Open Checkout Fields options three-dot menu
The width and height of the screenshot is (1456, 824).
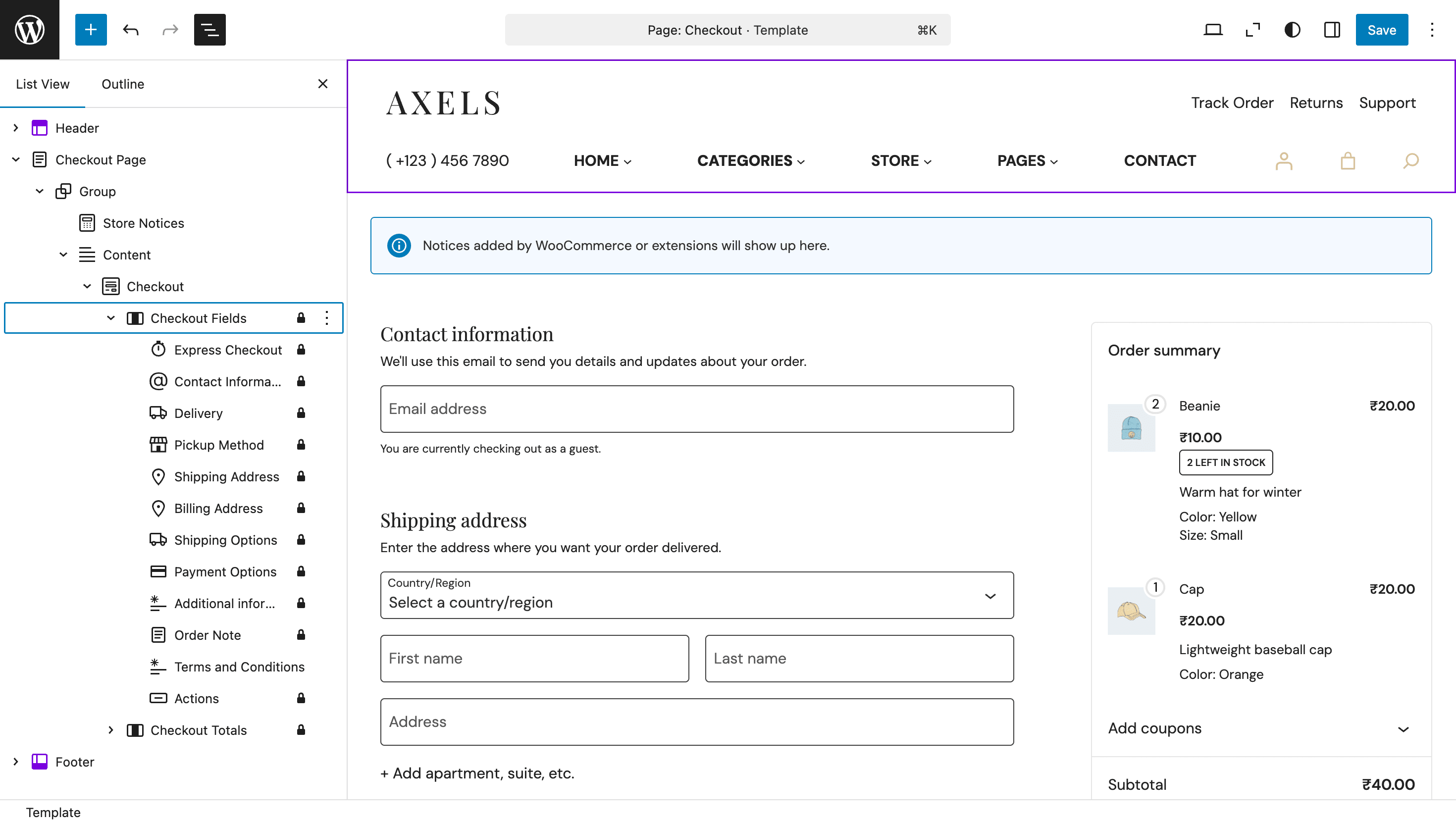click(x=326, y=318)
